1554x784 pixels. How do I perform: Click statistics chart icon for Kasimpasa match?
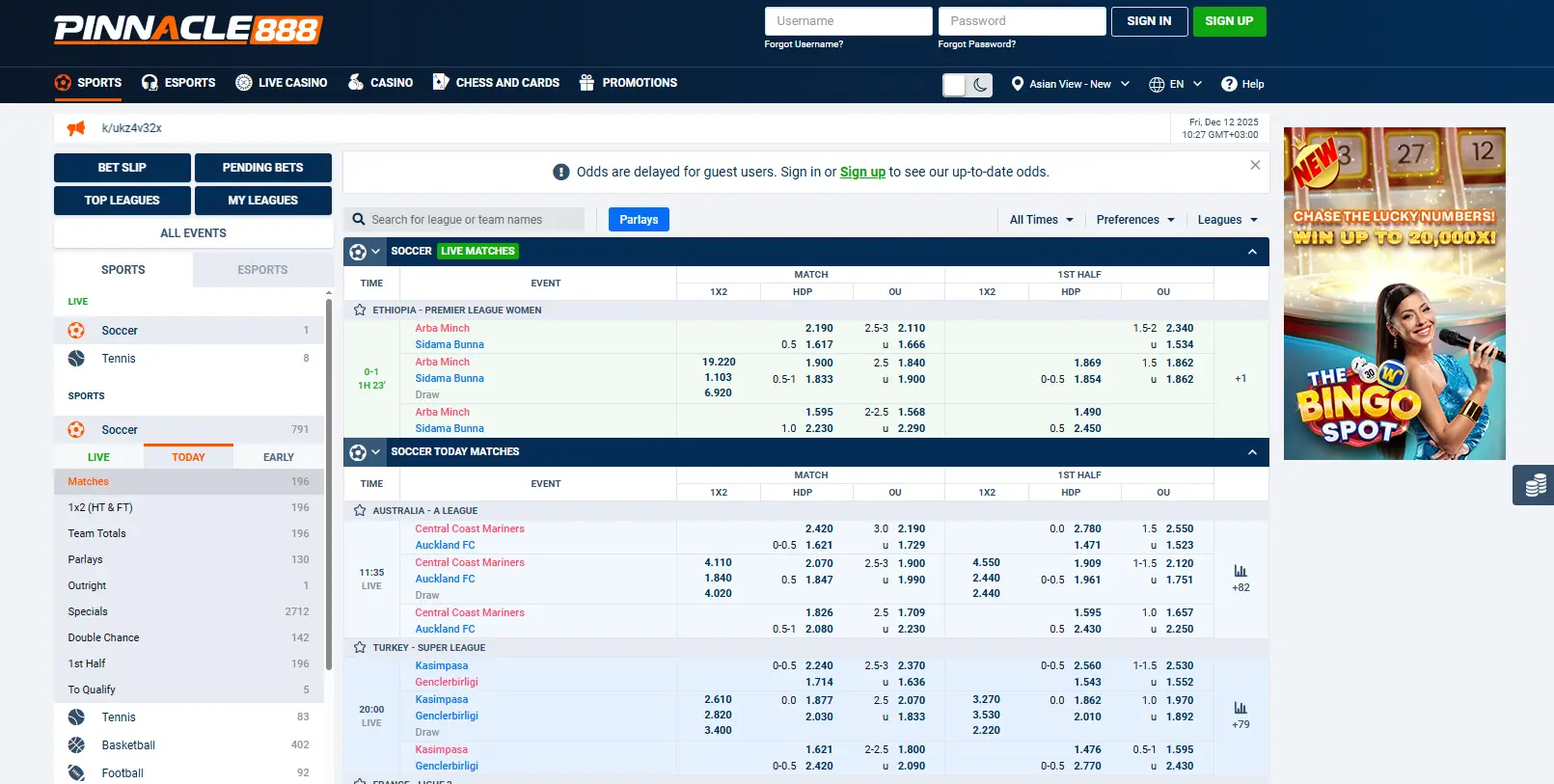(x=1240, y=708)
